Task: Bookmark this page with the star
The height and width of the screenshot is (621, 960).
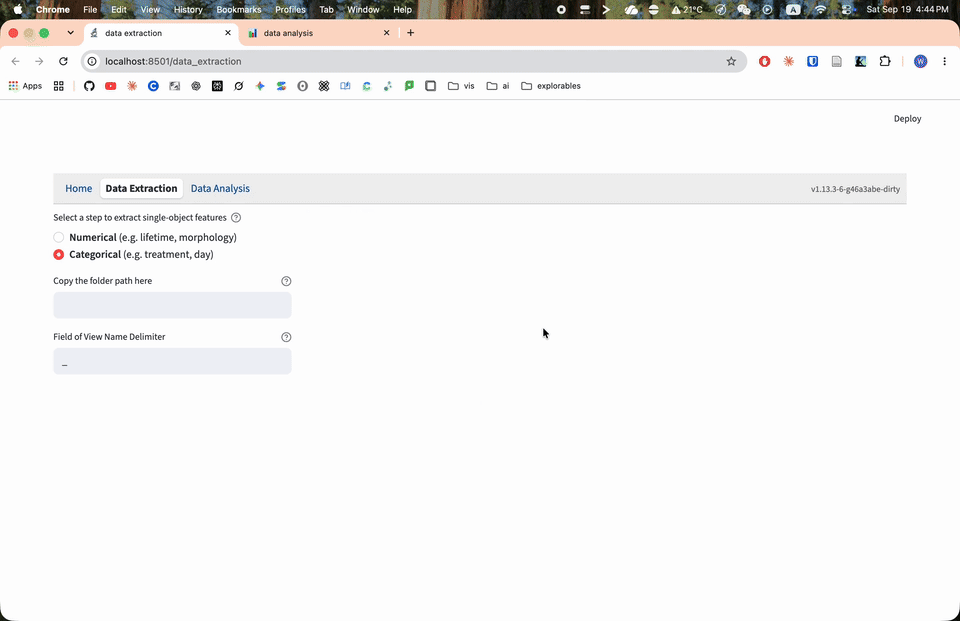Action: pyautogui.click(x=731, y=61)
